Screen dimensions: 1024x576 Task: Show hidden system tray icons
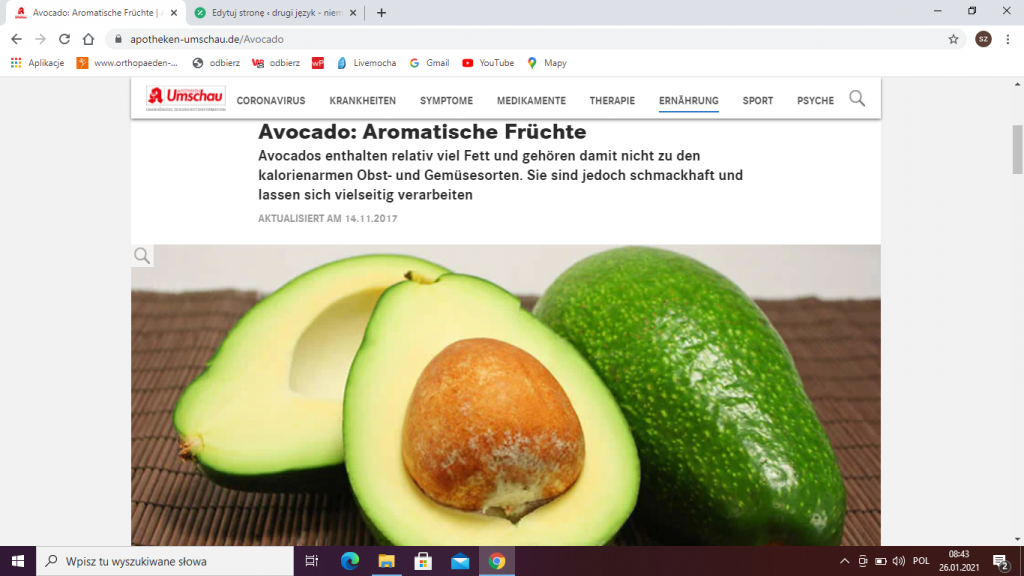point(844,561)
